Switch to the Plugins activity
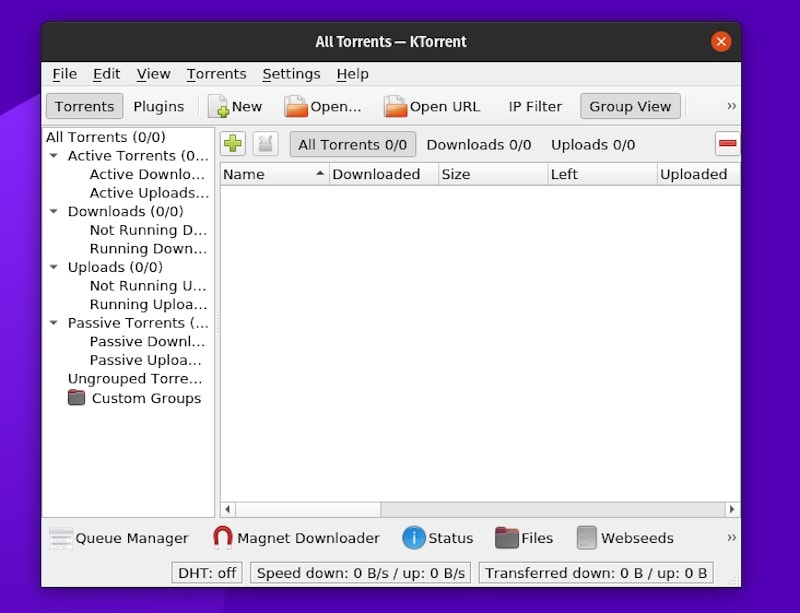800x613 pixels. (159, 106)
